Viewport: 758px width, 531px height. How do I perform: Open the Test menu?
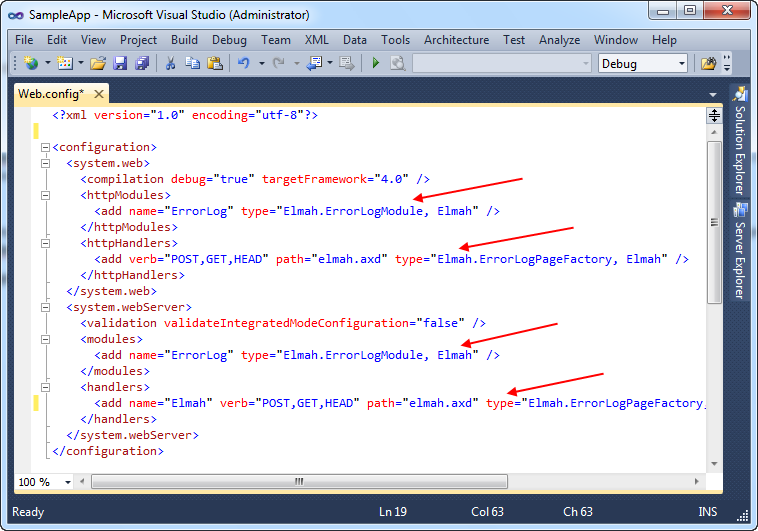coord(513,40)
